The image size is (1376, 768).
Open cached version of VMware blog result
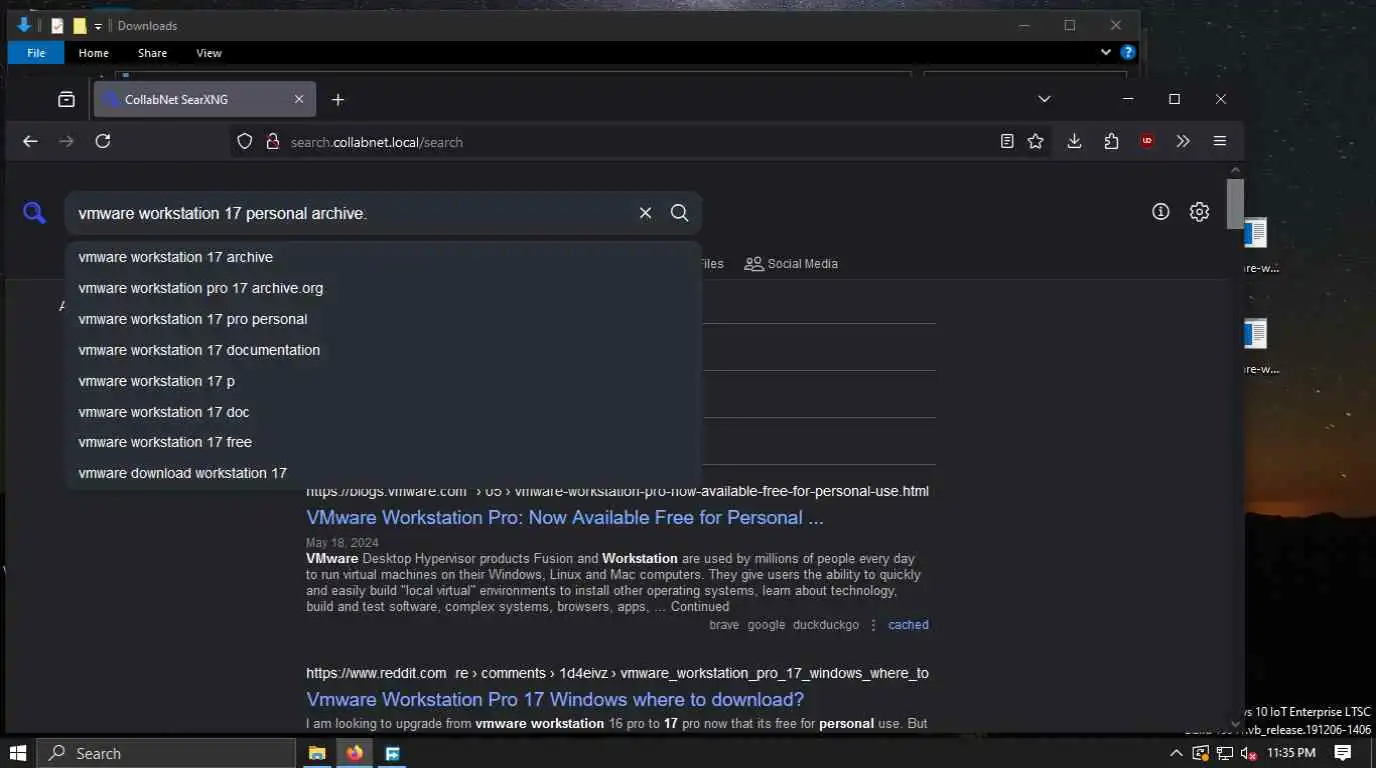point(908,625)
